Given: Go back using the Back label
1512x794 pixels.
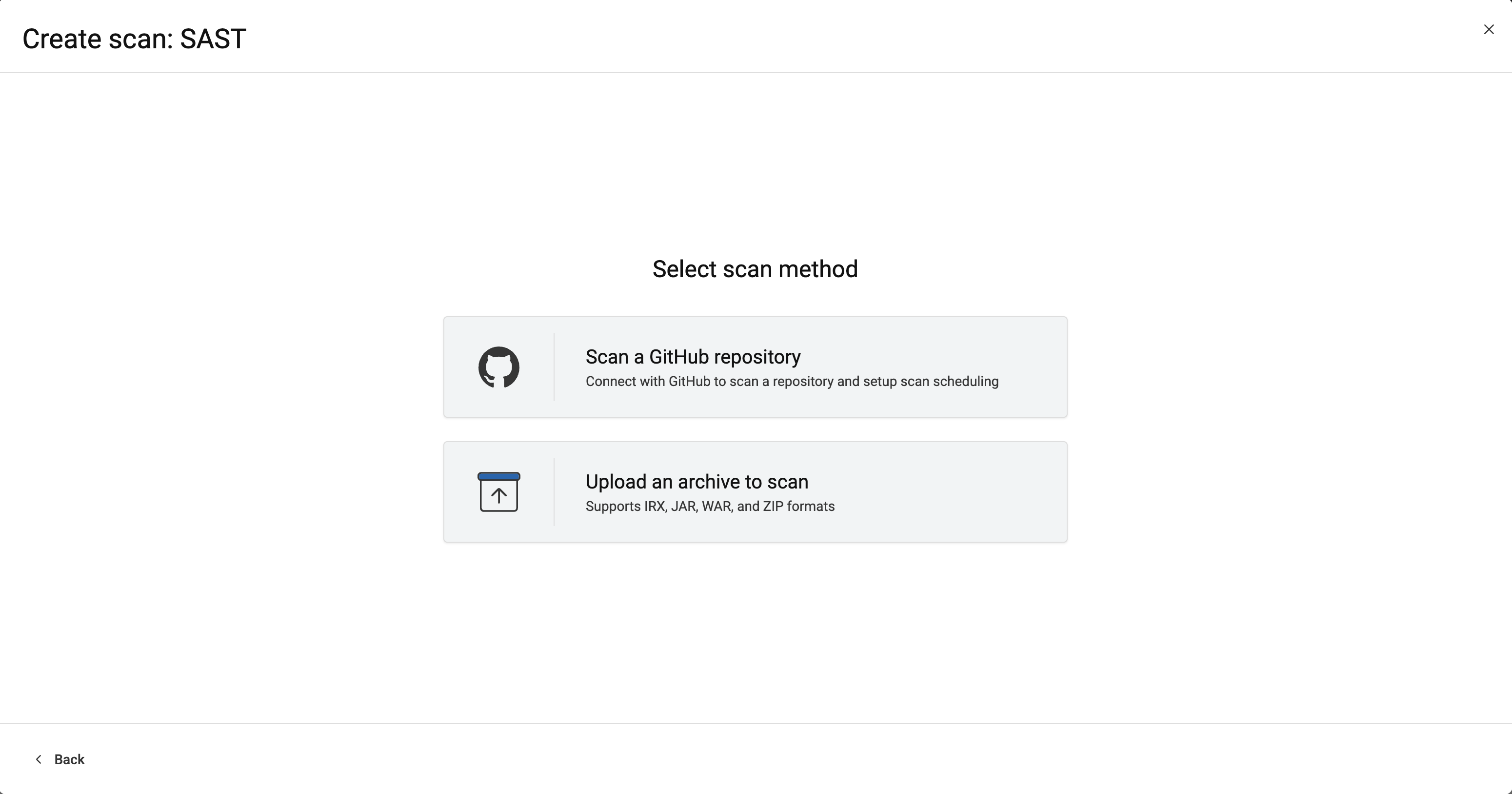Looking at the screenshot, I should tap(69, 759).
